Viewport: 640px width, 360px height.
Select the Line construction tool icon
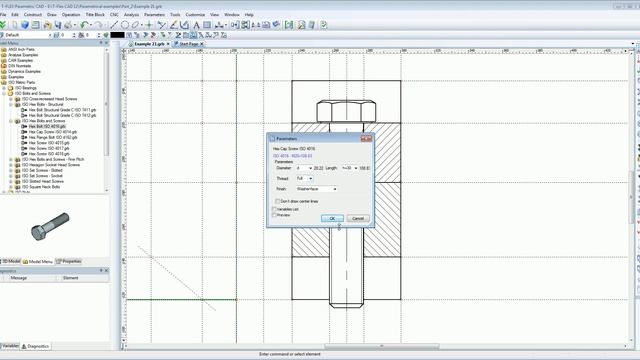pos(114,25)
